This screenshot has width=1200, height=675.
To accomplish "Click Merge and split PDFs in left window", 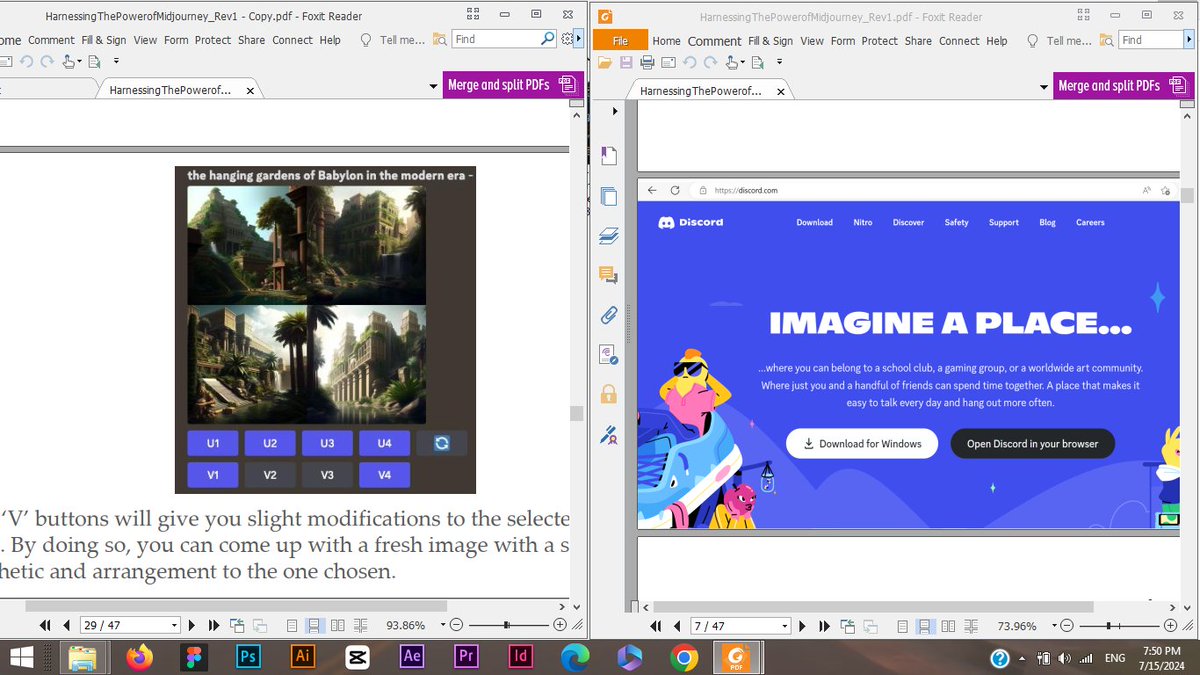I will tap(511, 85).
